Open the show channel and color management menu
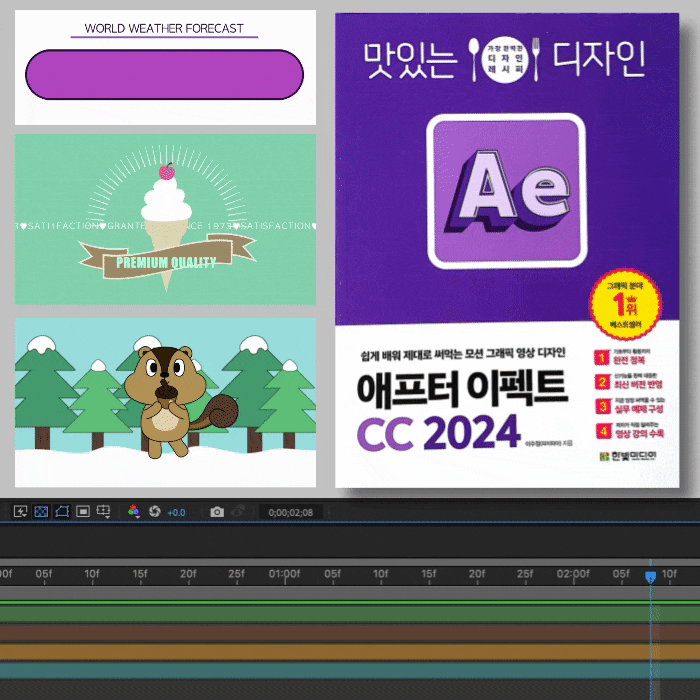Screen dimensions: 700x700 coord(133,512)
